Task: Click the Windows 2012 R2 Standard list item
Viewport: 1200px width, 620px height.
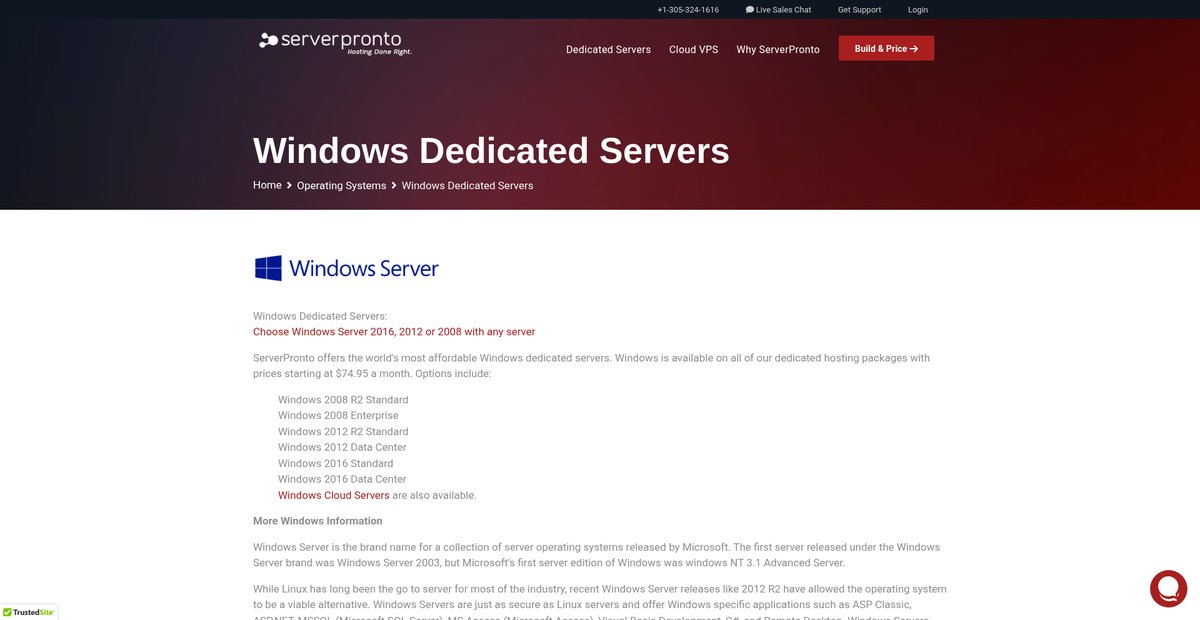Action: (343, 431)
